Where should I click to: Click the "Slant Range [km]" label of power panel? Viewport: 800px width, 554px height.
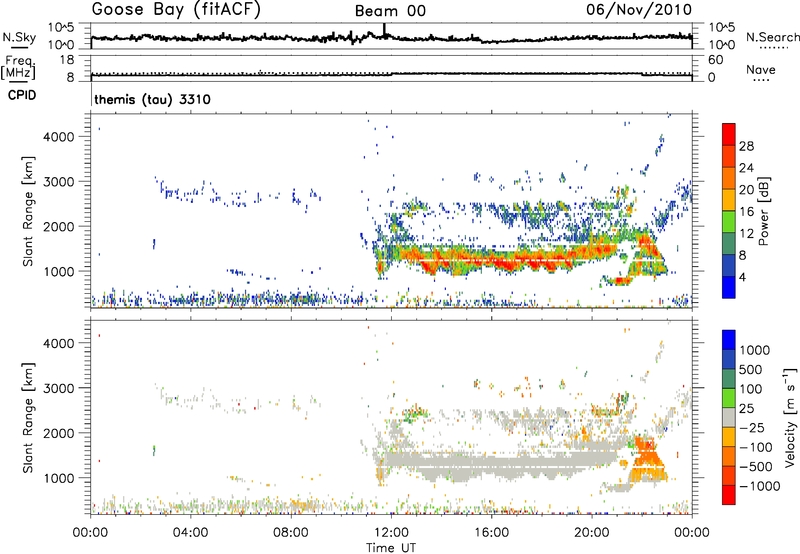coord(28,211)
